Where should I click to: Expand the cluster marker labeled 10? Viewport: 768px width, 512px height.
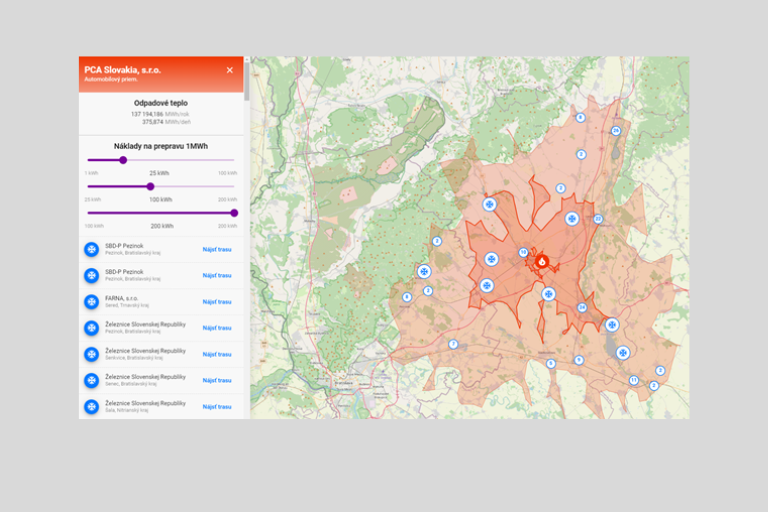click(523, 252)
